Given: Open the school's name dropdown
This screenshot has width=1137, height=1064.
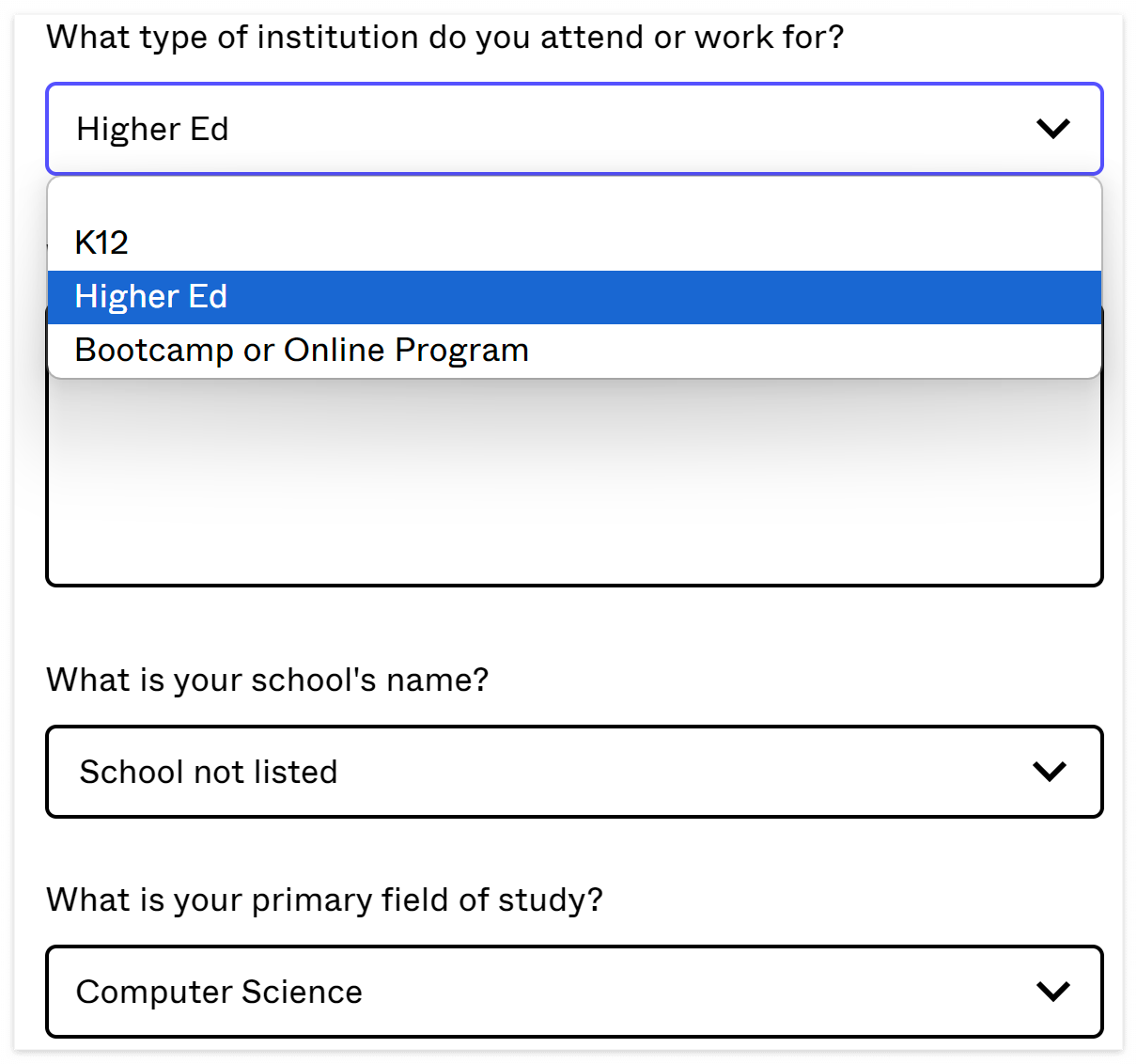Looking at the screenshot, I should pos(573,772).
